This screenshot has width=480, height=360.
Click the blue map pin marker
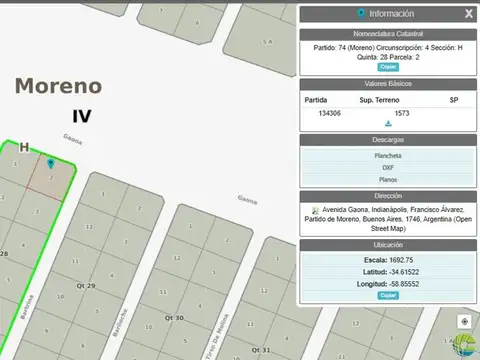tap(51, 163)
